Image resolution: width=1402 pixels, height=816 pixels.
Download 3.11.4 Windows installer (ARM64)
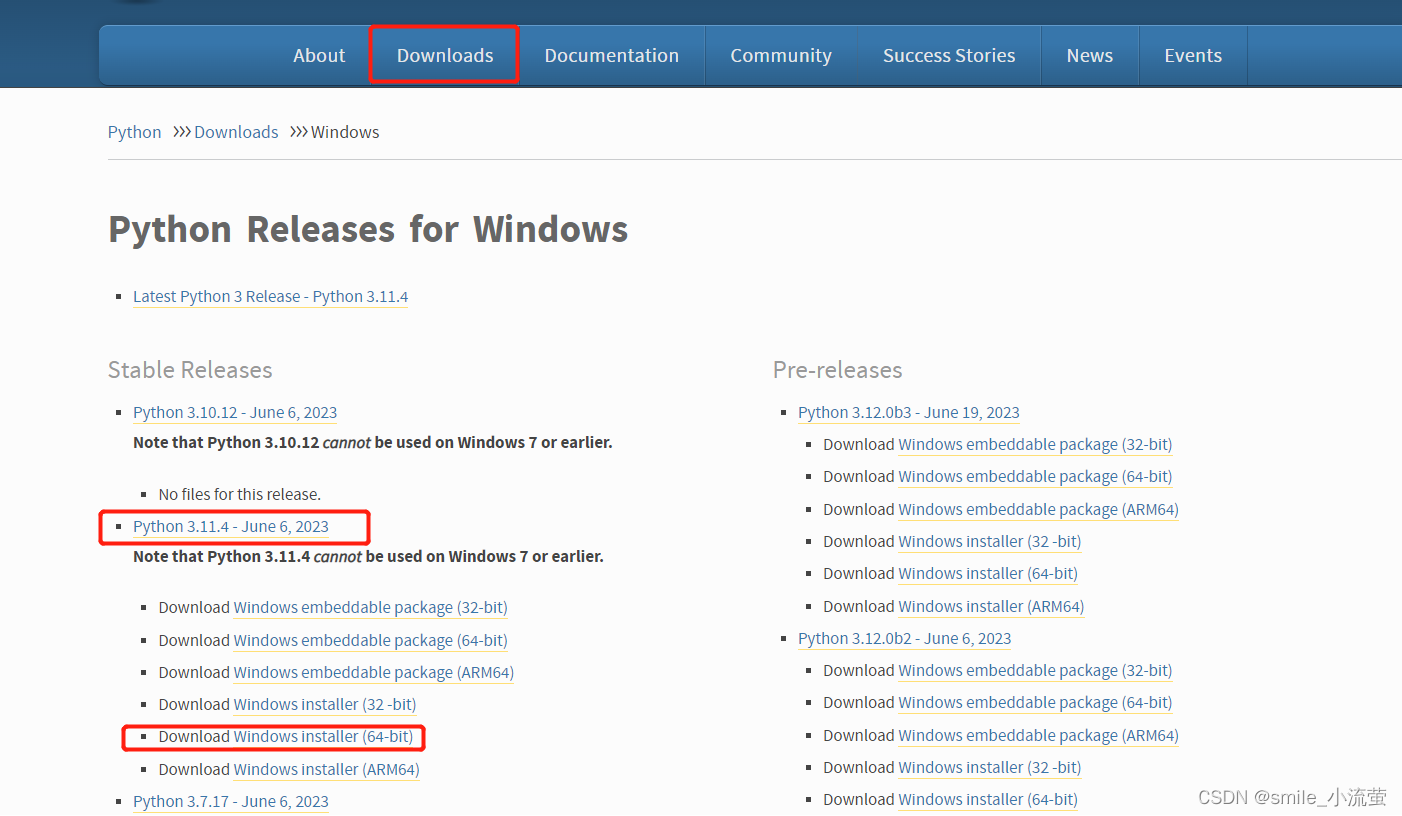pyautogui.click(x=326, y=770)
